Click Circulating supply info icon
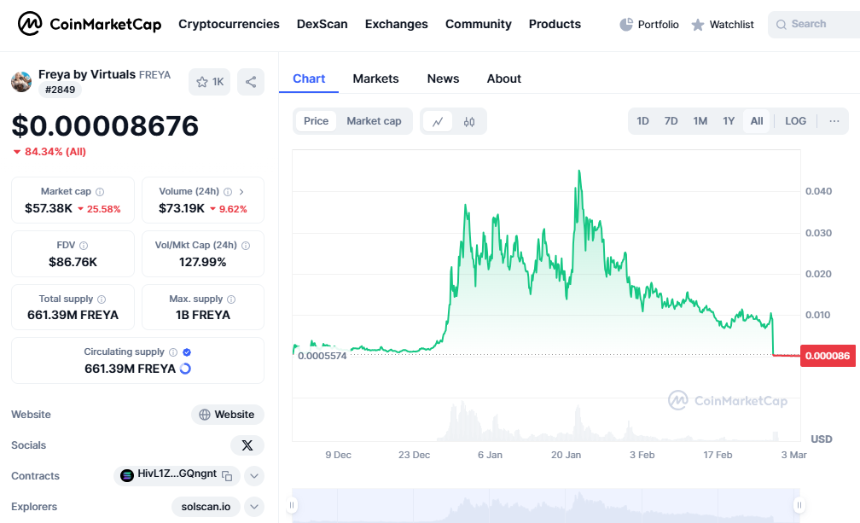This screenshot has width=860, height=523. click(x=173, y=353)
